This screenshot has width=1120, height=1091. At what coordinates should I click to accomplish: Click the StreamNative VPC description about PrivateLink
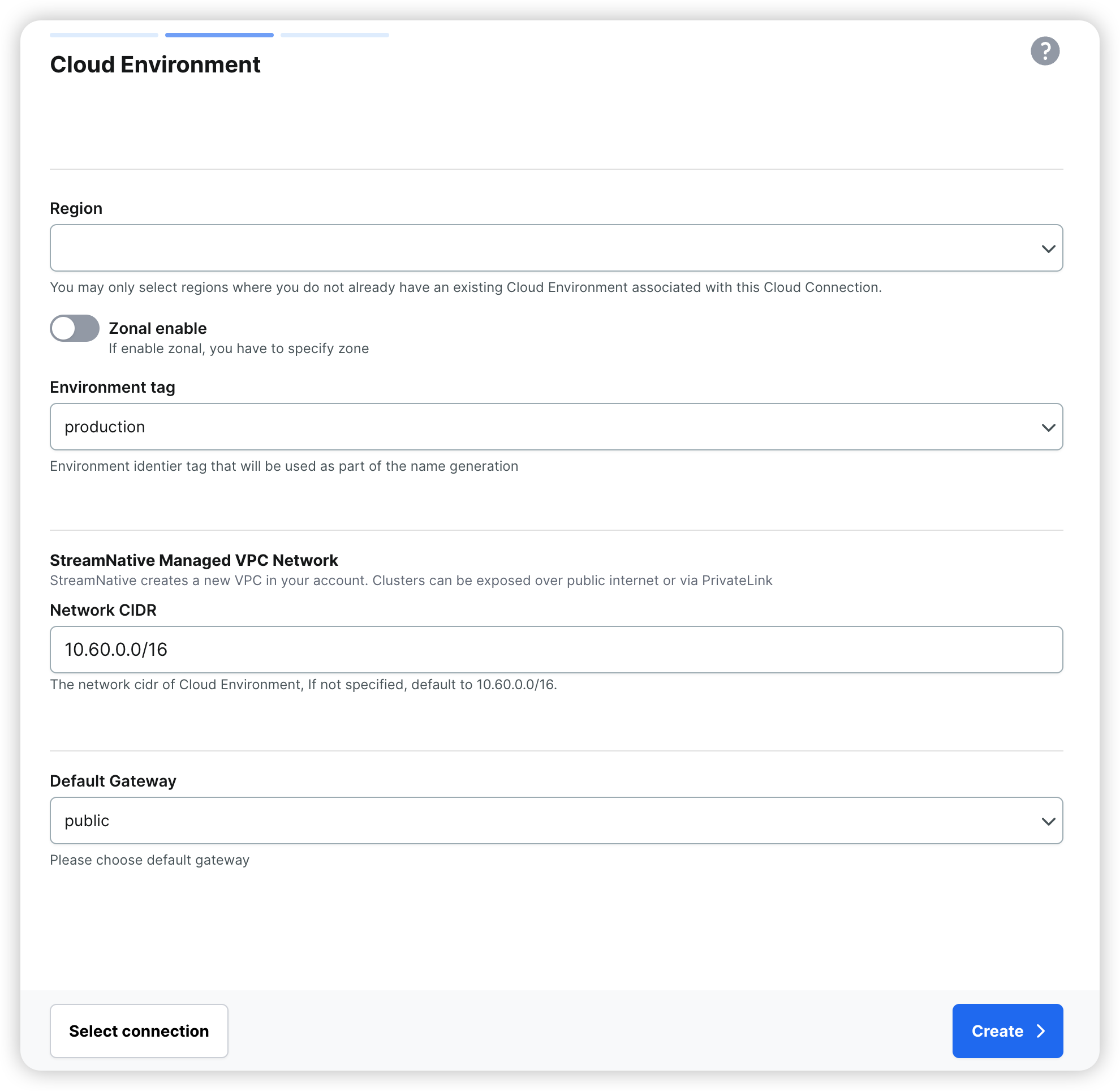(411, 581)
